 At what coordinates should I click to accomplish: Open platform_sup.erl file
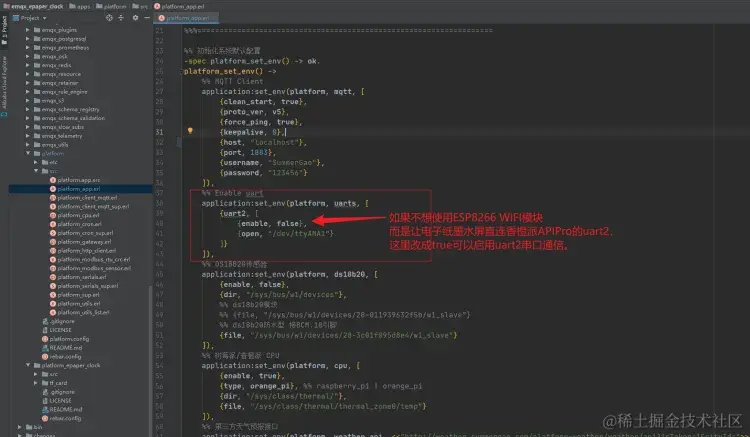[78, 295]
